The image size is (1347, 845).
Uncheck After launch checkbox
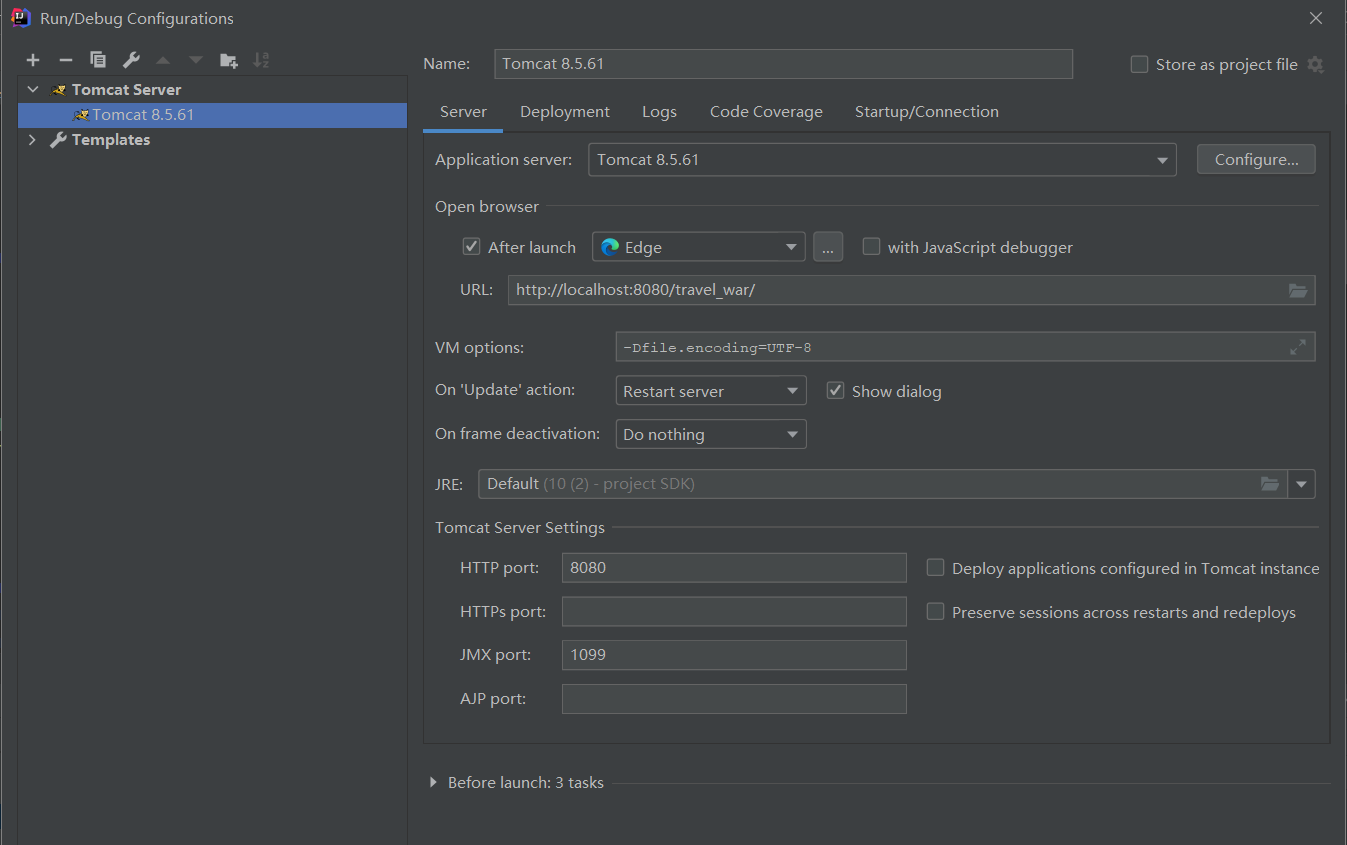[x=471, y=246]
